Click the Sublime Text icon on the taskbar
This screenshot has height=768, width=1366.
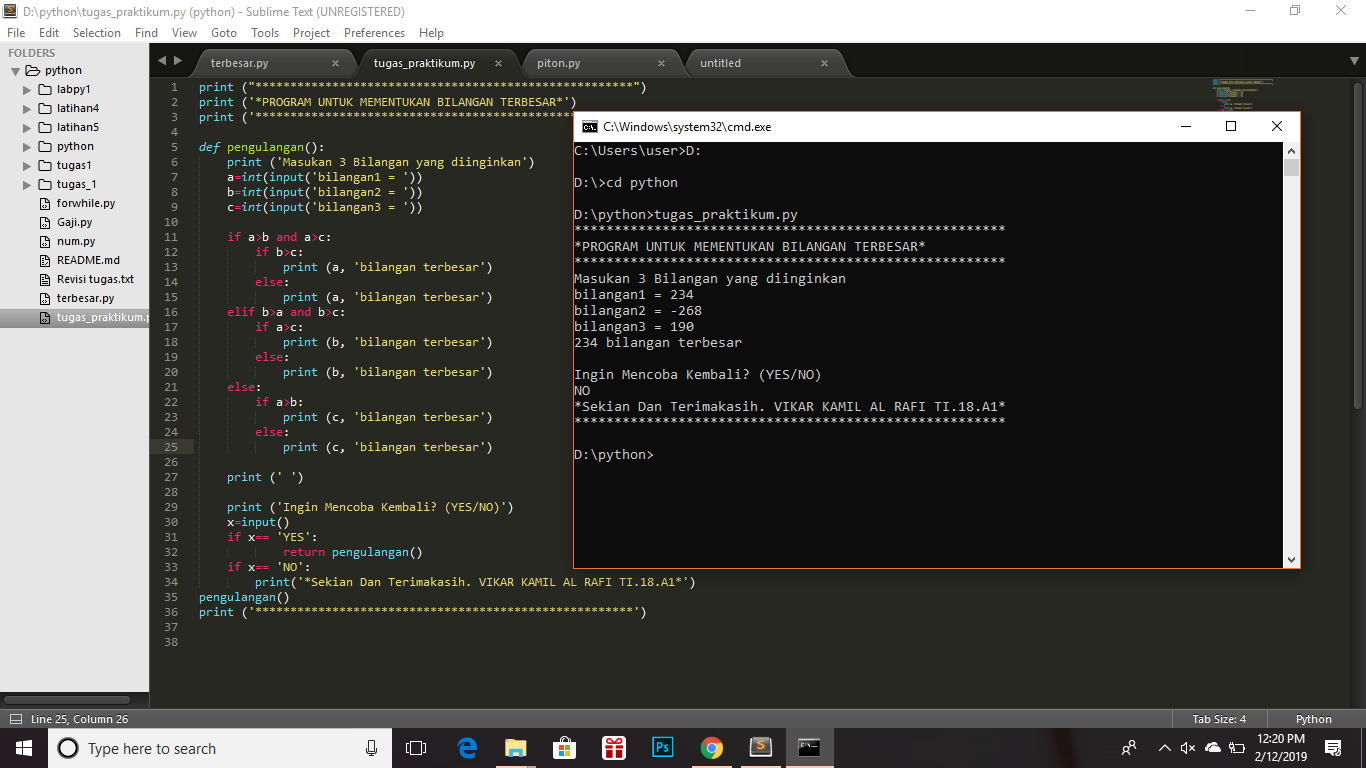760,747
